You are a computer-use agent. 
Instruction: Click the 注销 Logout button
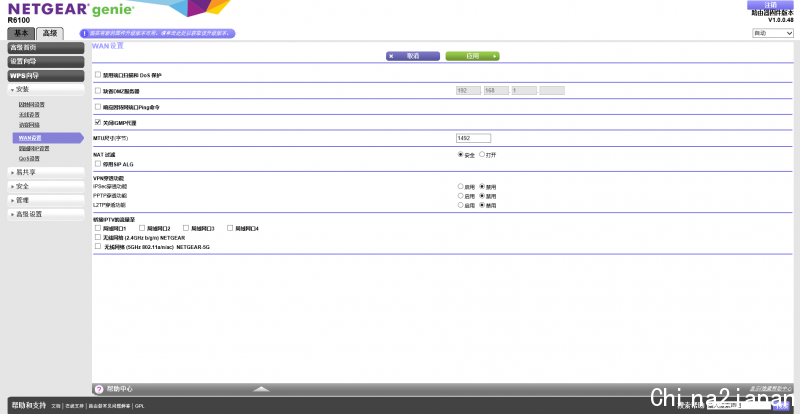(770, 5)
